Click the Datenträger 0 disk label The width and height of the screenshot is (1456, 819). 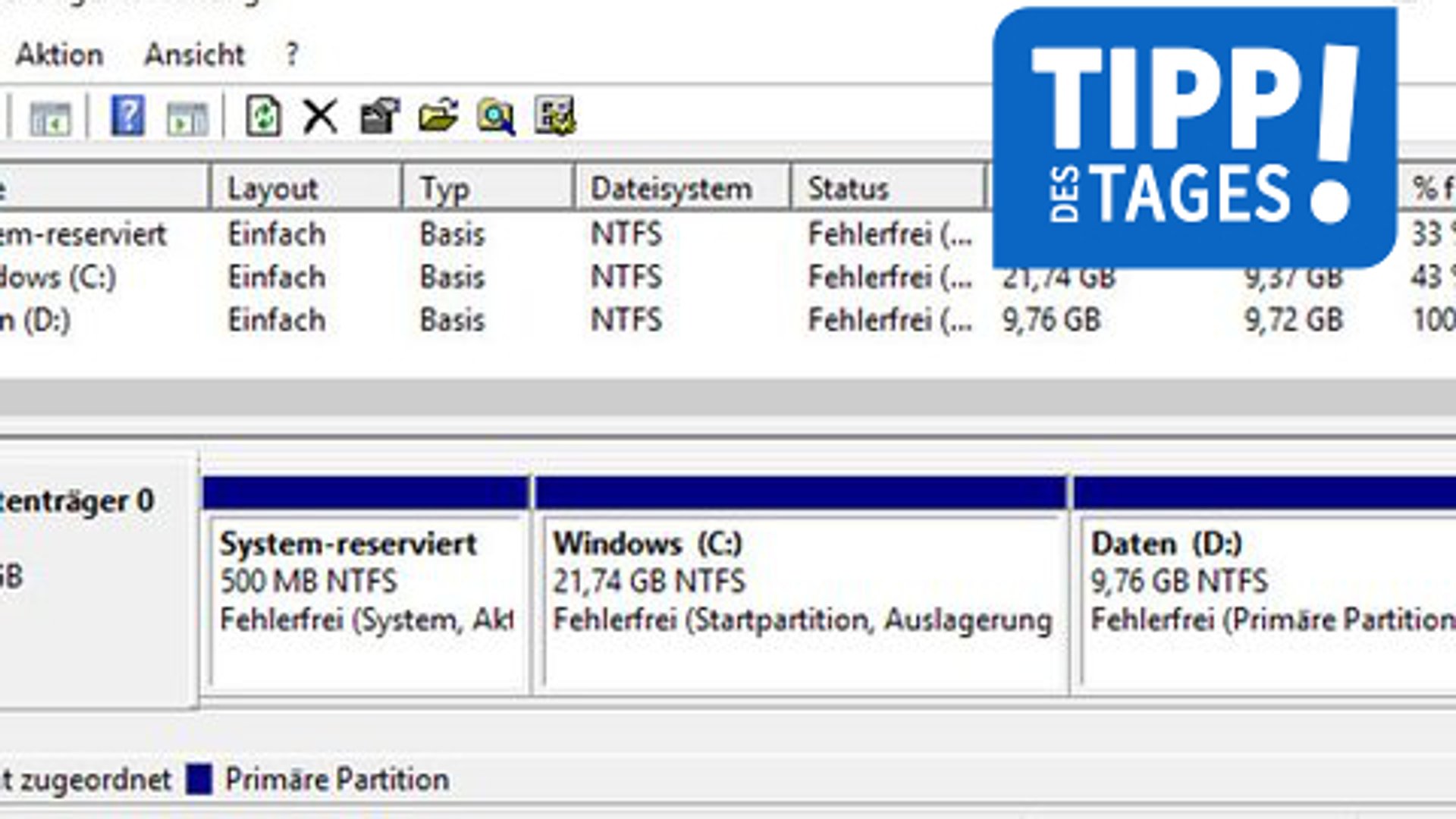click(76, 500)
